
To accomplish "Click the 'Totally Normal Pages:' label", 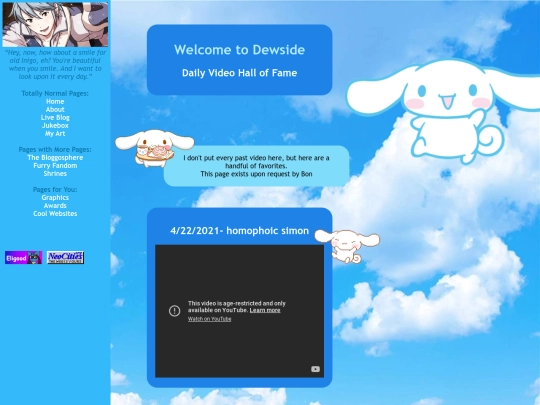I will click(55, 93).
